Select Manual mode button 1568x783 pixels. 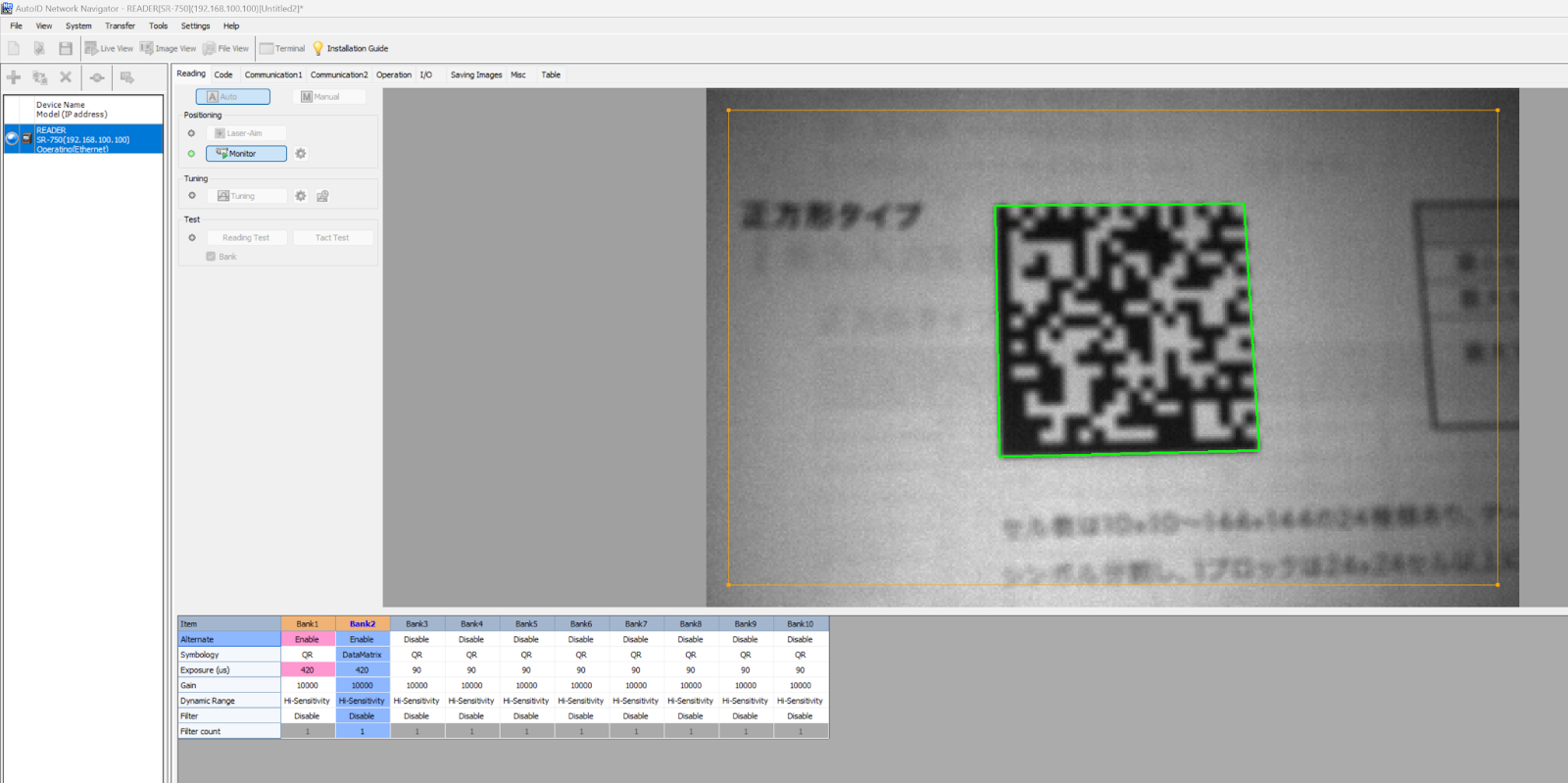click(329, 97)
